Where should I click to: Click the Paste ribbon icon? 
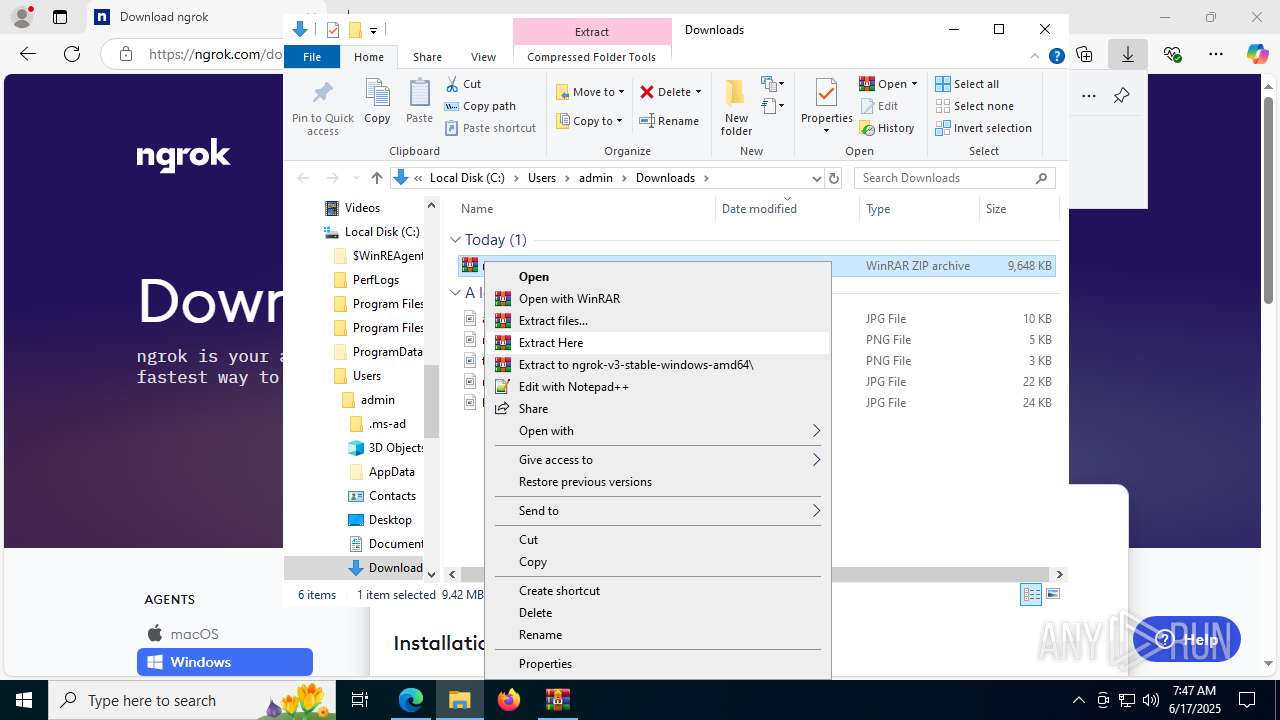(x=419, y=102)
